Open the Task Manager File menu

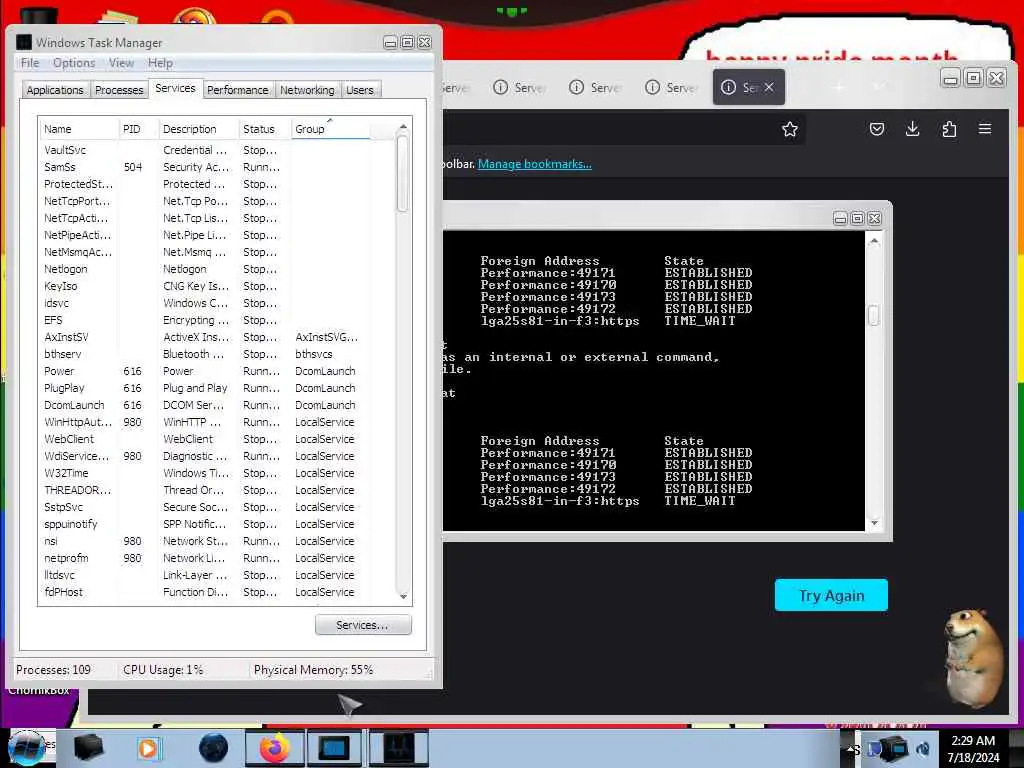(x=30, y=63)
